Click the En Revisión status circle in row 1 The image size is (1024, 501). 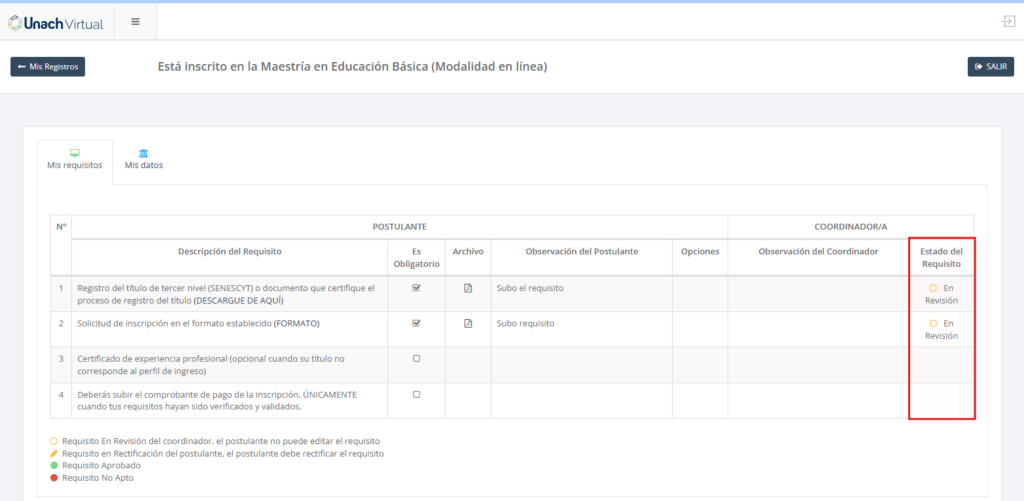click(933, 288)
